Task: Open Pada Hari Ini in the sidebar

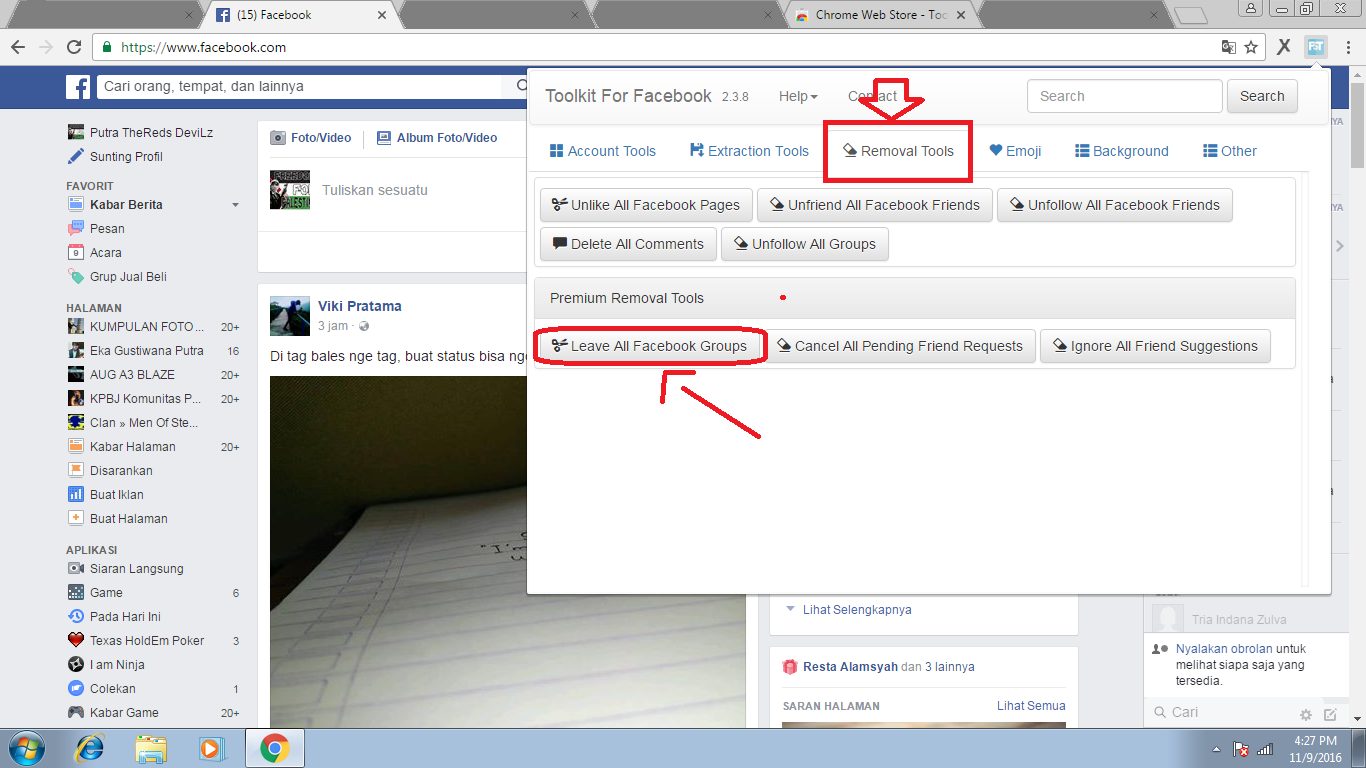Action: [125, 616]
